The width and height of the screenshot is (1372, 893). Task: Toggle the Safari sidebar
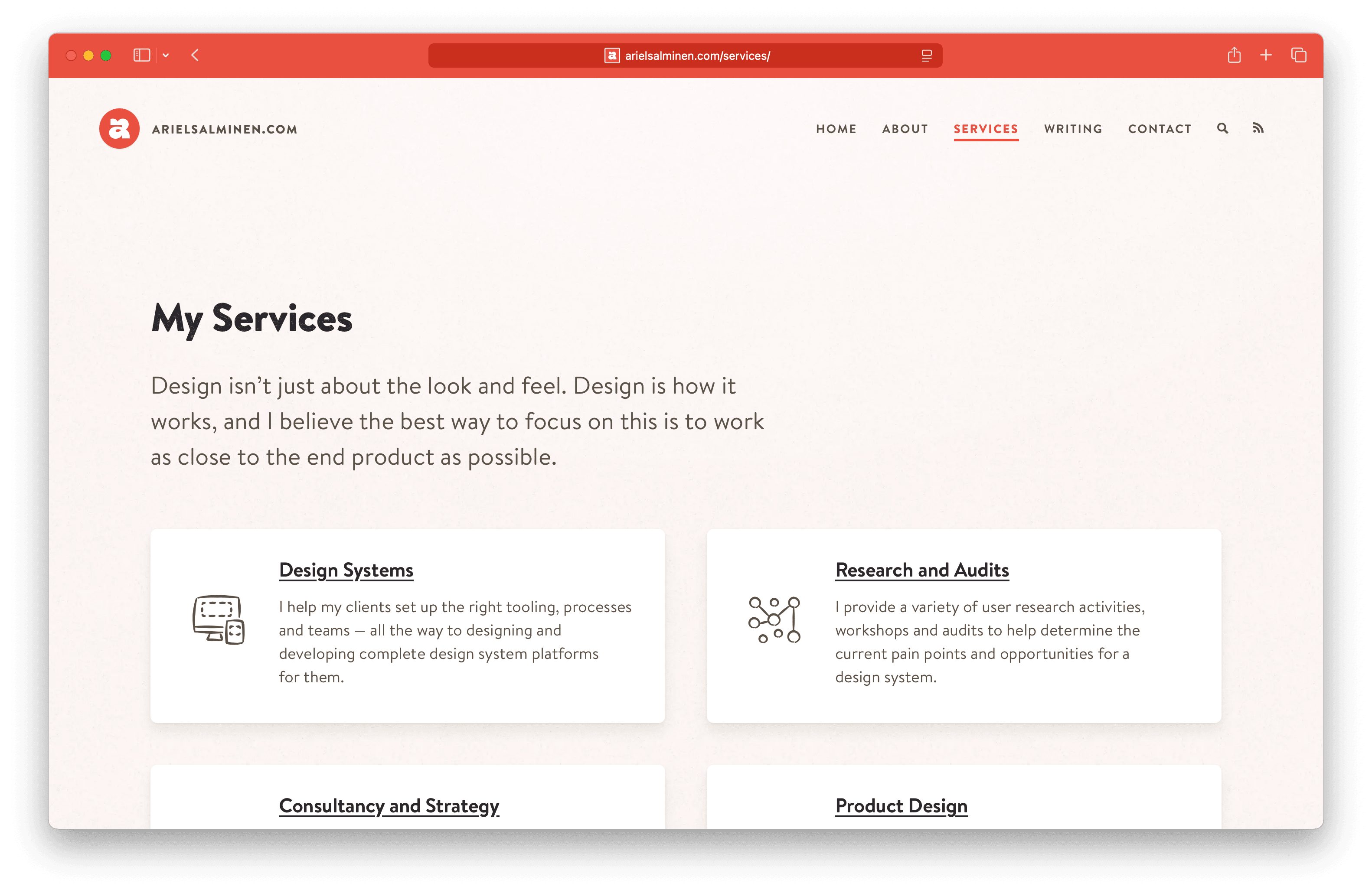coord(142,55)
